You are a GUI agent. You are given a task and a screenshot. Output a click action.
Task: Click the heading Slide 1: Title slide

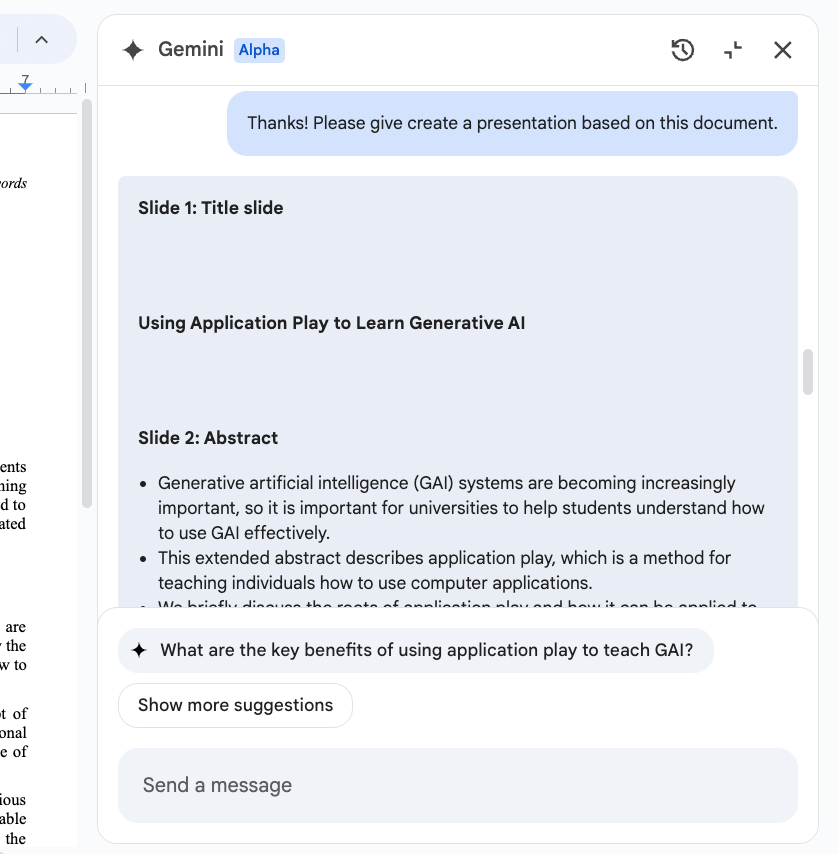click(x=210, y=208)
